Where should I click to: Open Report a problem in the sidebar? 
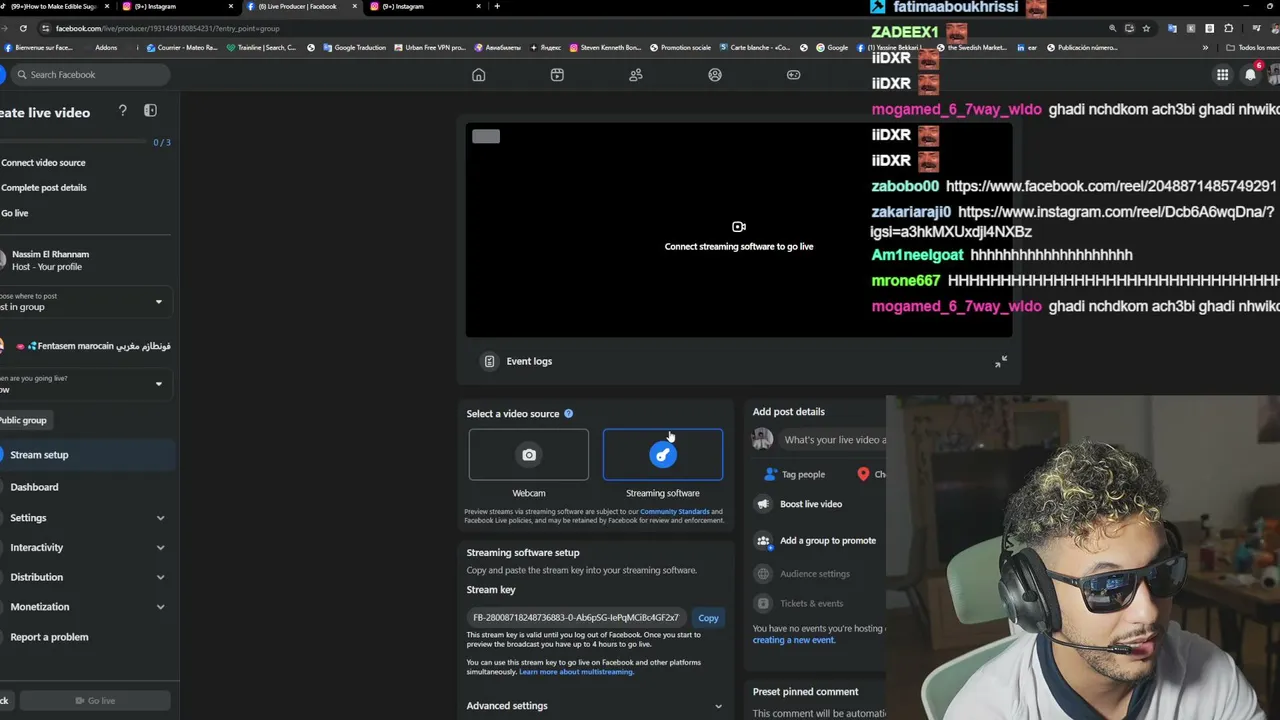[87, 637]
